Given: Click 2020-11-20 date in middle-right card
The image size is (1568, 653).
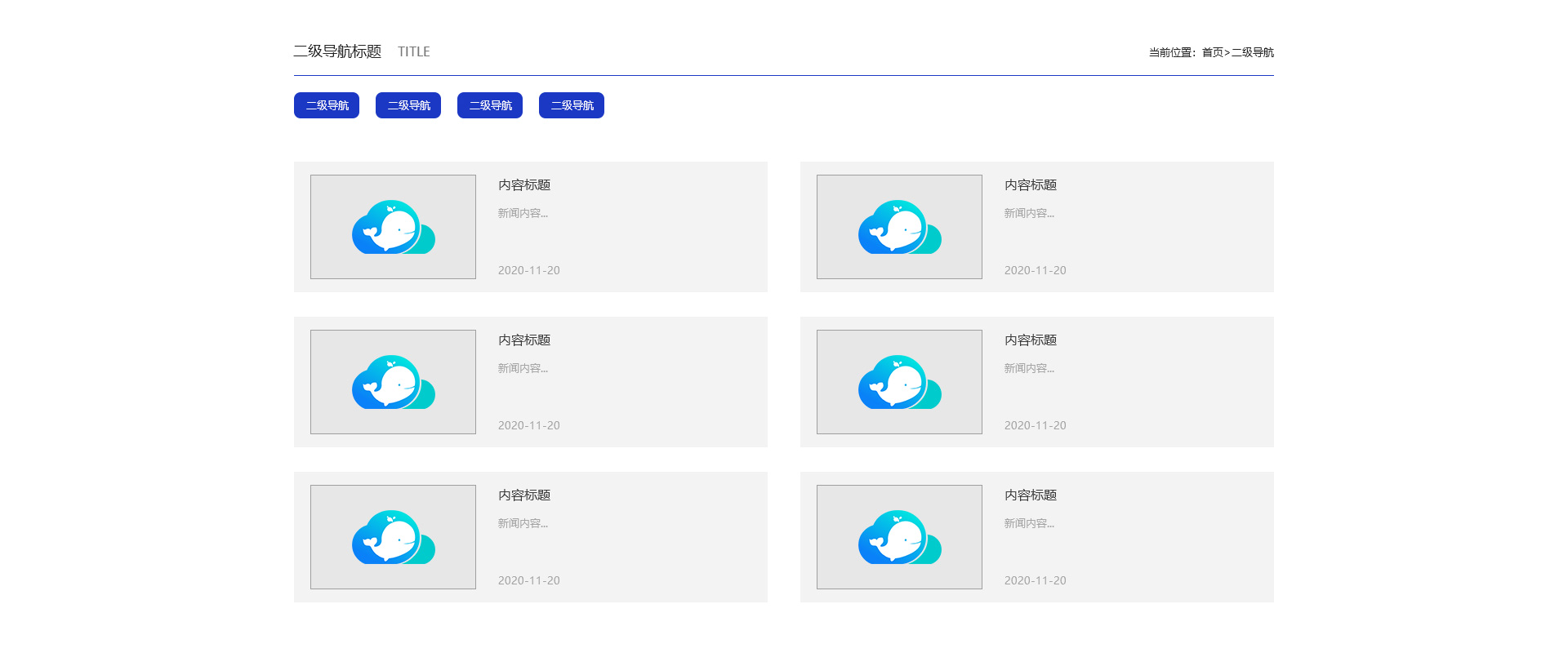Looking at the screenshot, I should [x=1036, y=425].
